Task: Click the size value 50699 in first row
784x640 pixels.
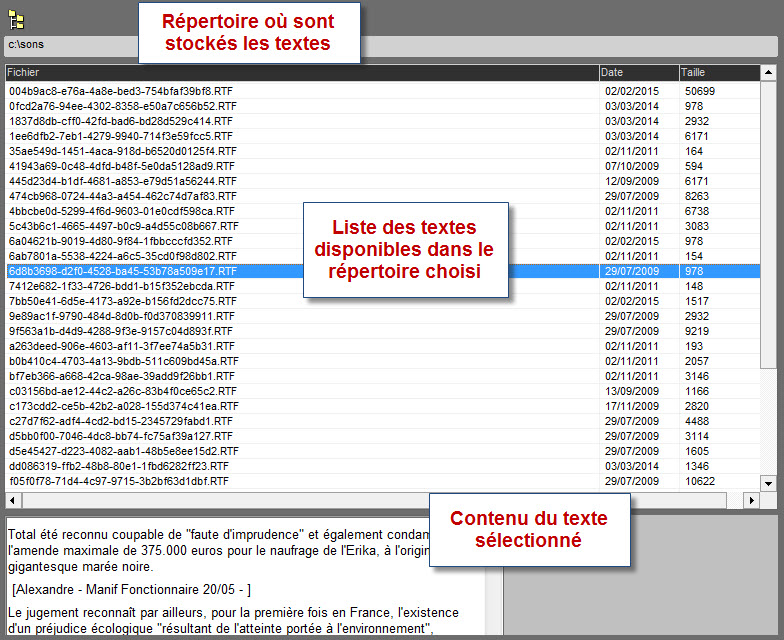Action: (x=700, y=91)
